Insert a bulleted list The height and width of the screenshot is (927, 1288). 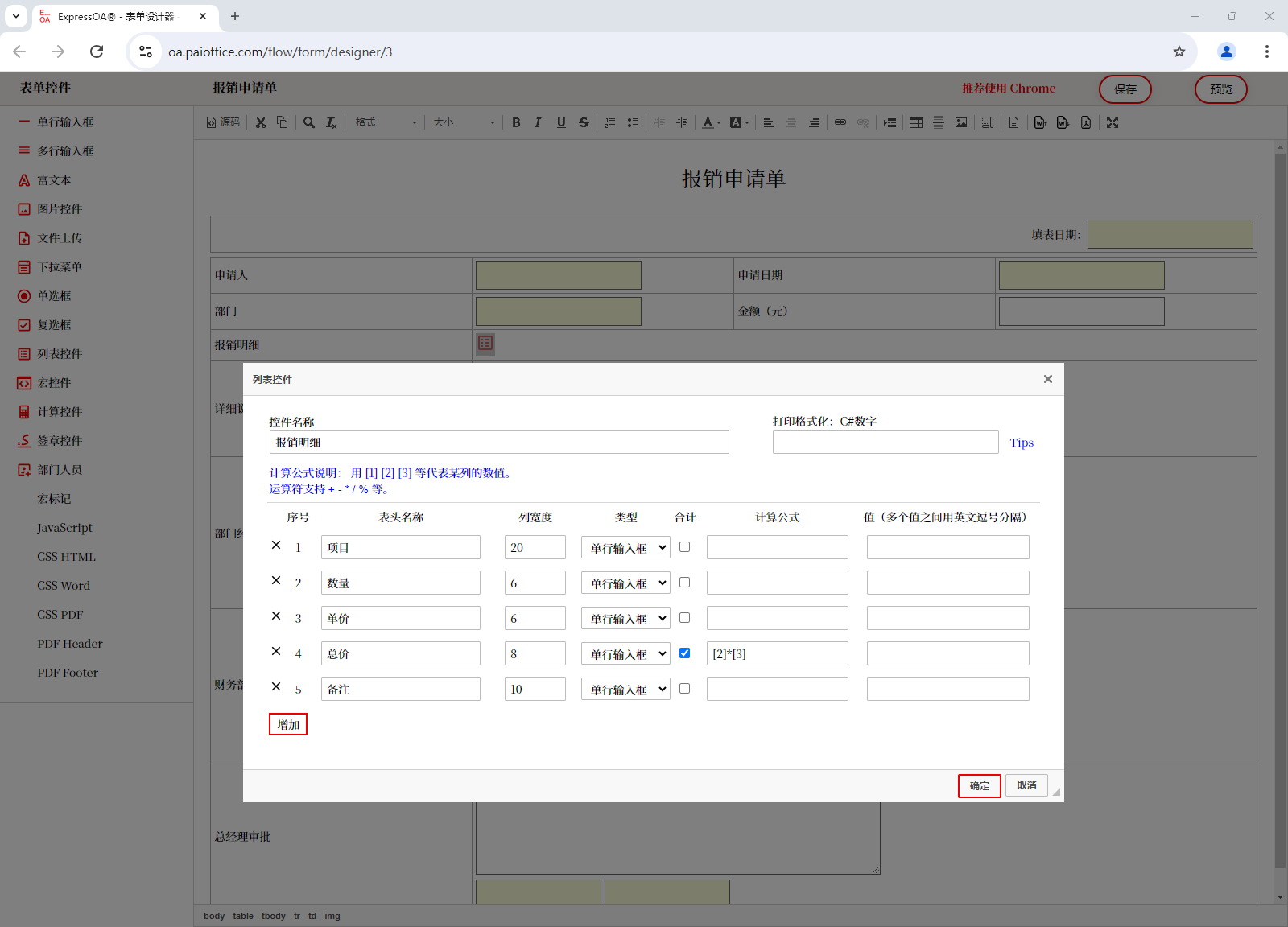click(633, 122)
